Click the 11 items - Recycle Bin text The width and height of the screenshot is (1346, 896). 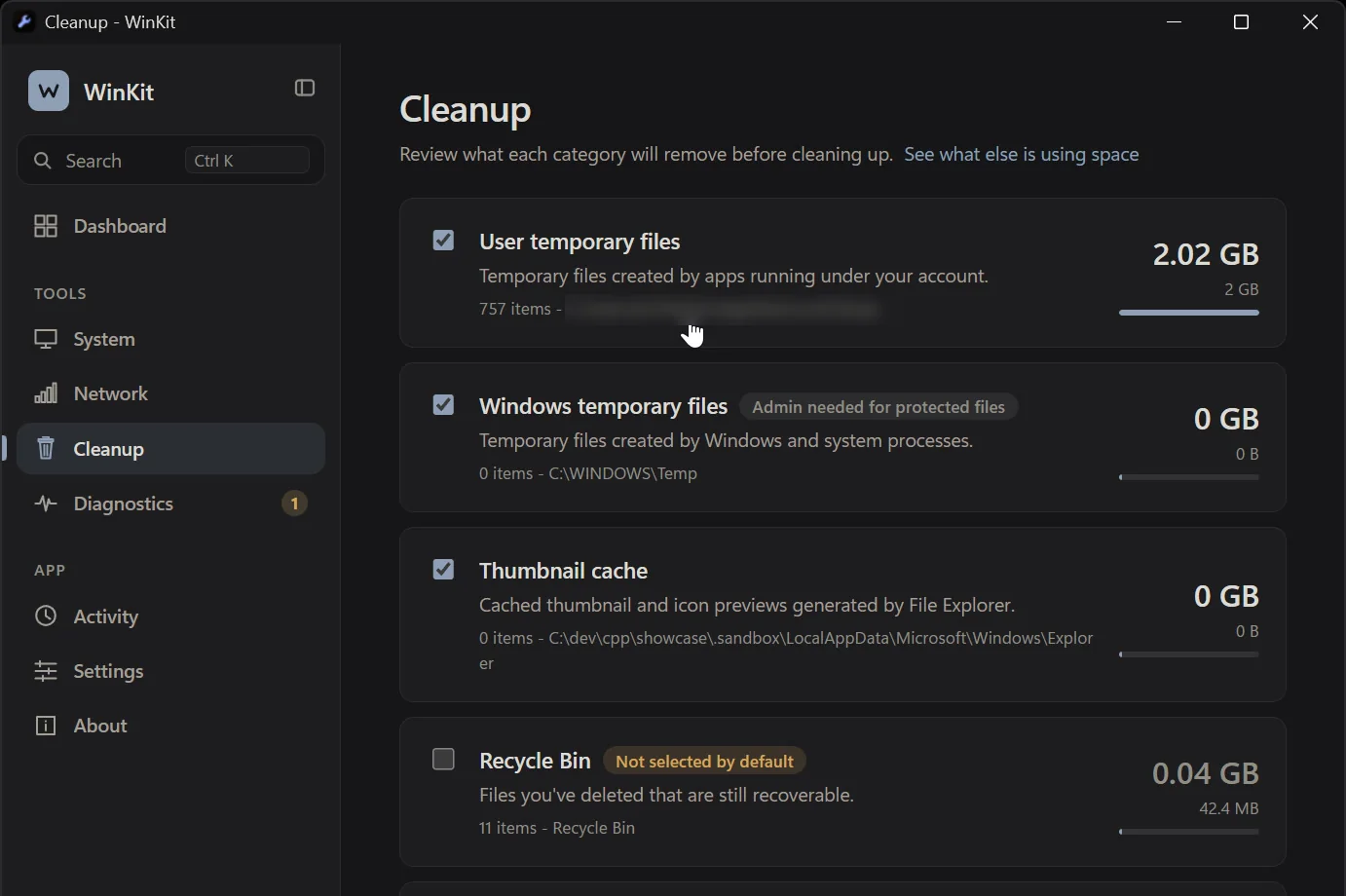(x=557, y=828)
